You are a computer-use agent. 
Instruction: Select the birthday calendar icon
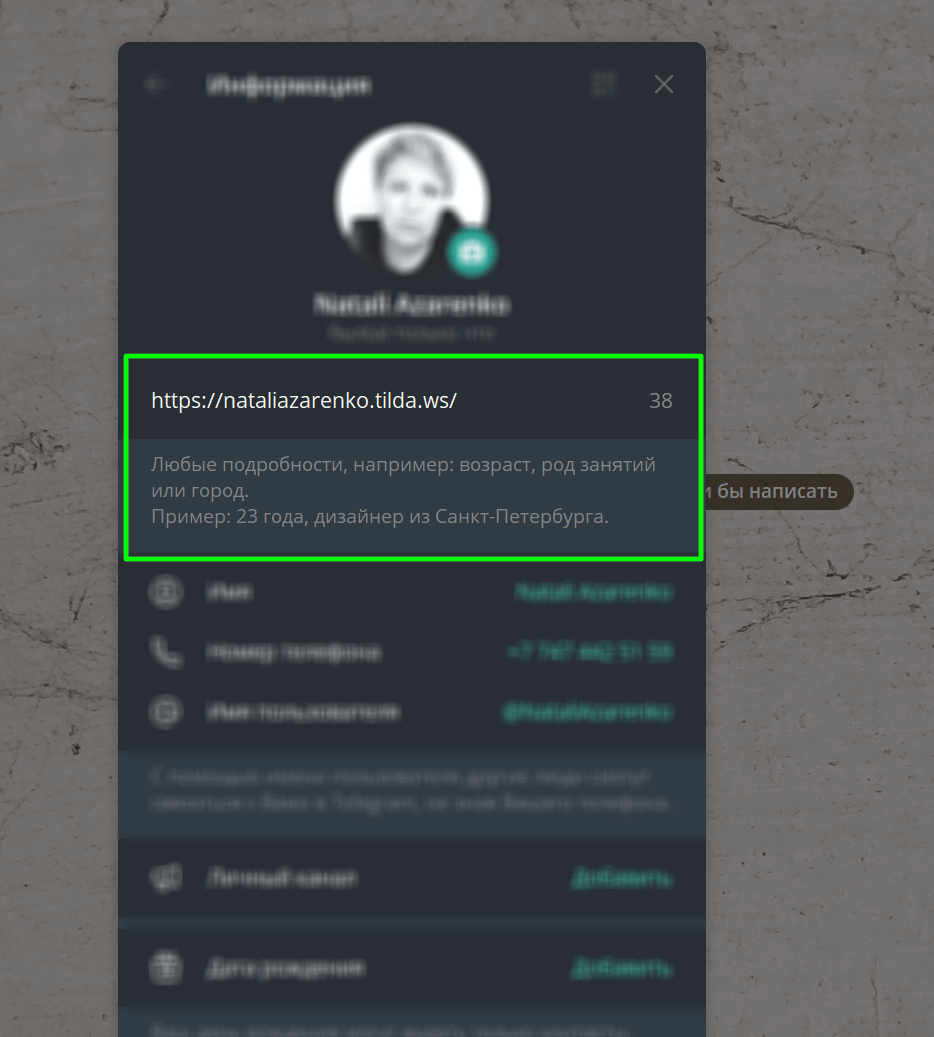(x=165, y=968)
